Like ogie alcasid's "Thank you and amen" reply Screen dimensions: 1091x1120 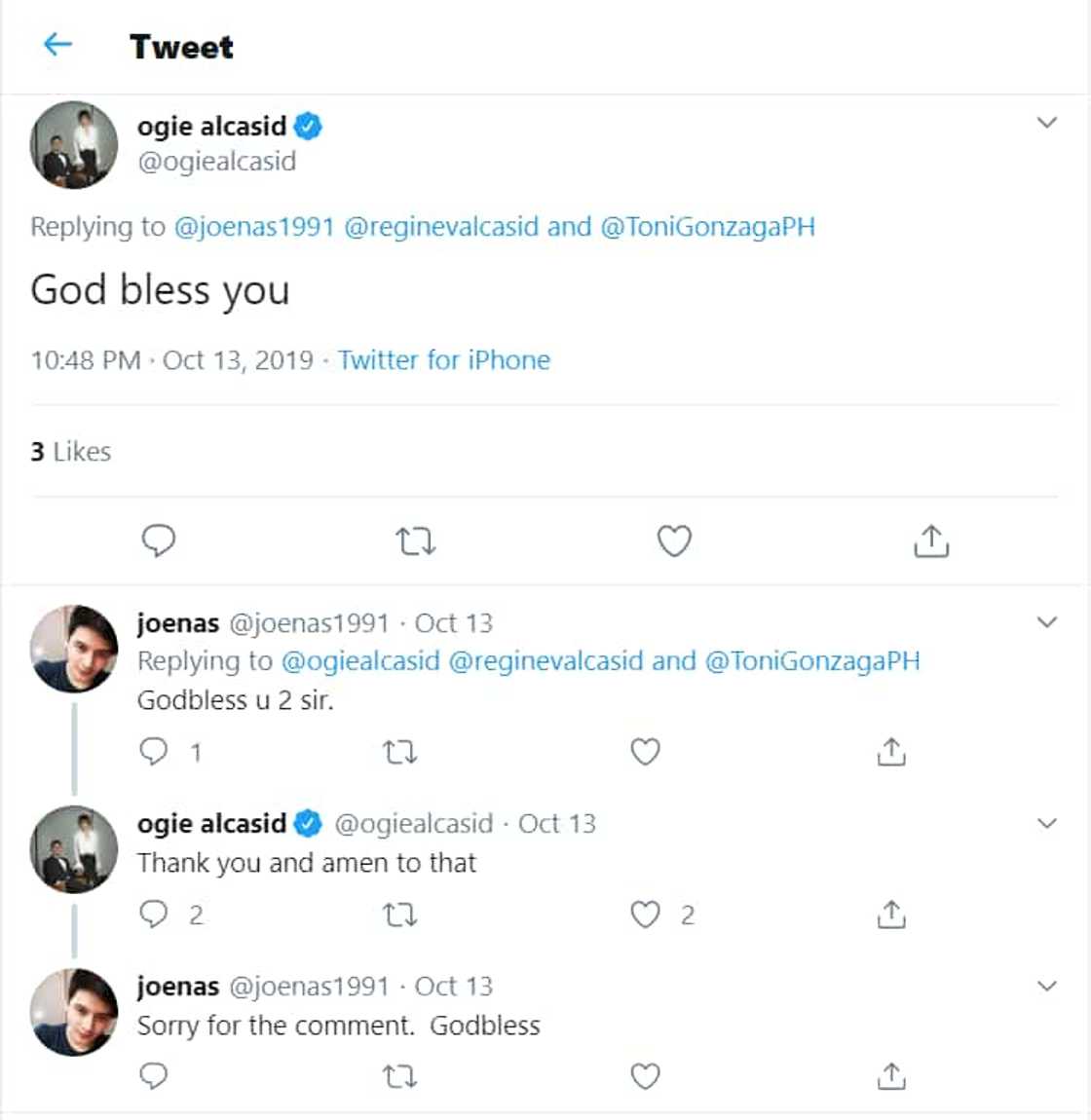(644, 914)
